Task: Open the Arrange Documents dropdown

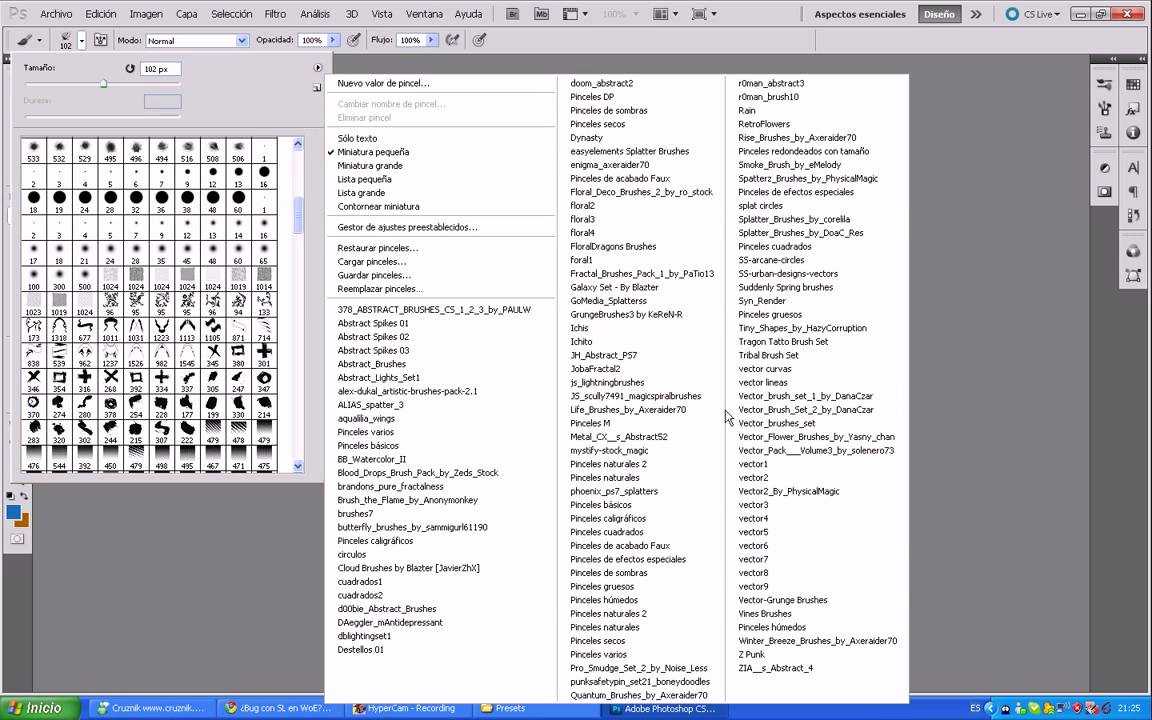Action: coord(666,14)
